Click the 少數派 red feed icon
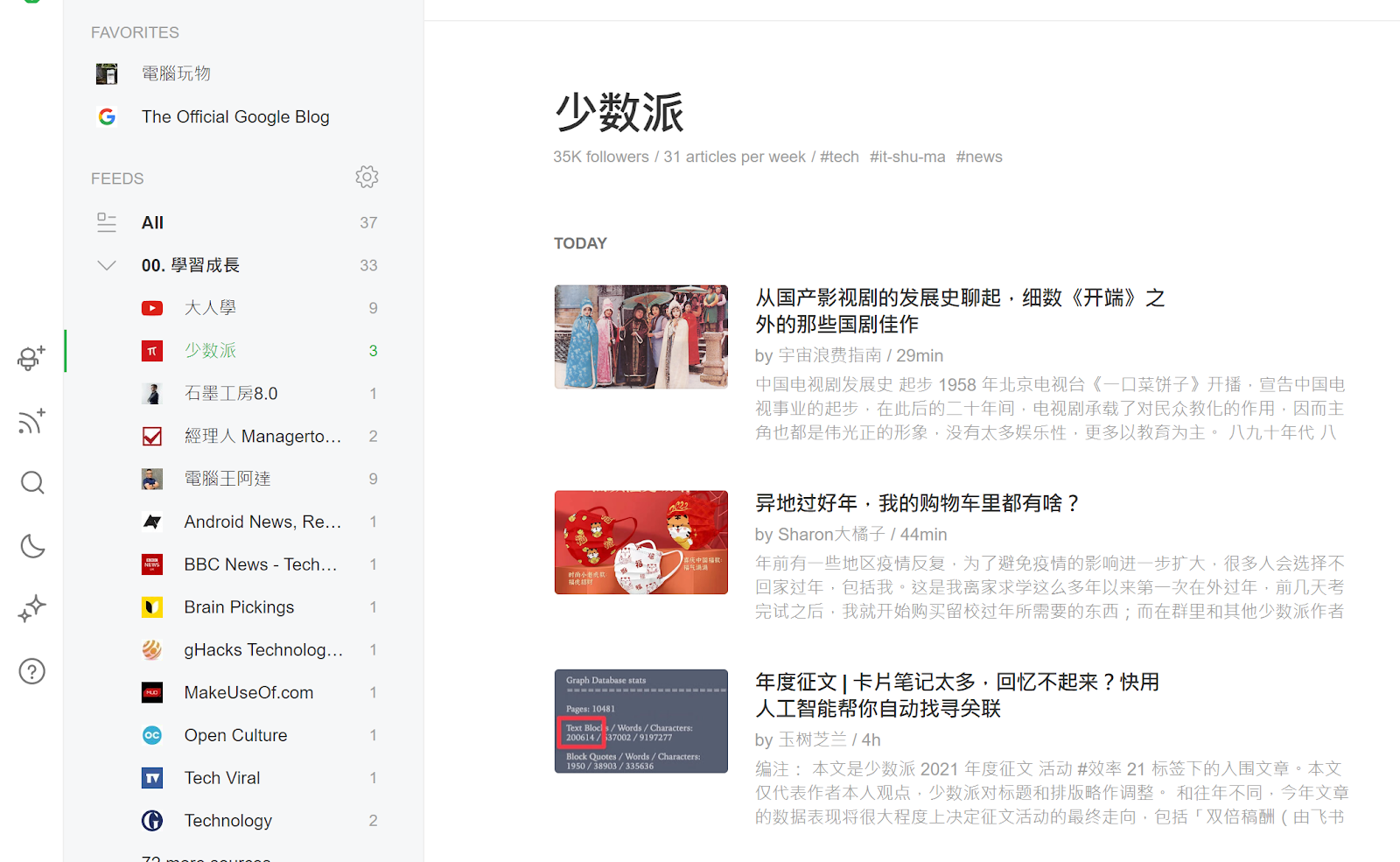This screenshot has height=862, width=1400. (152, 351)
